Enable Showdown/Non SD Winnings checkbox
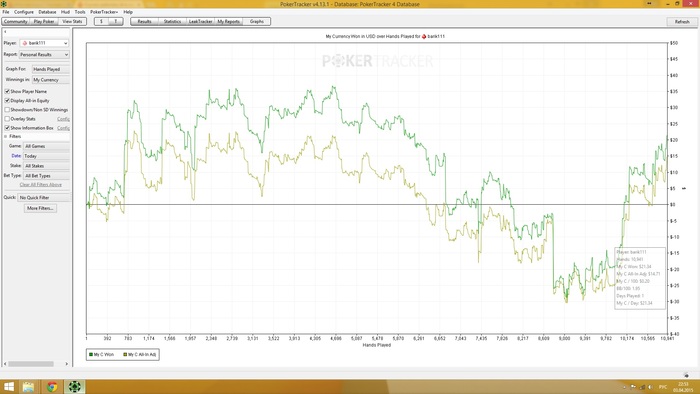The image size is (700, 394). (7, 110)
